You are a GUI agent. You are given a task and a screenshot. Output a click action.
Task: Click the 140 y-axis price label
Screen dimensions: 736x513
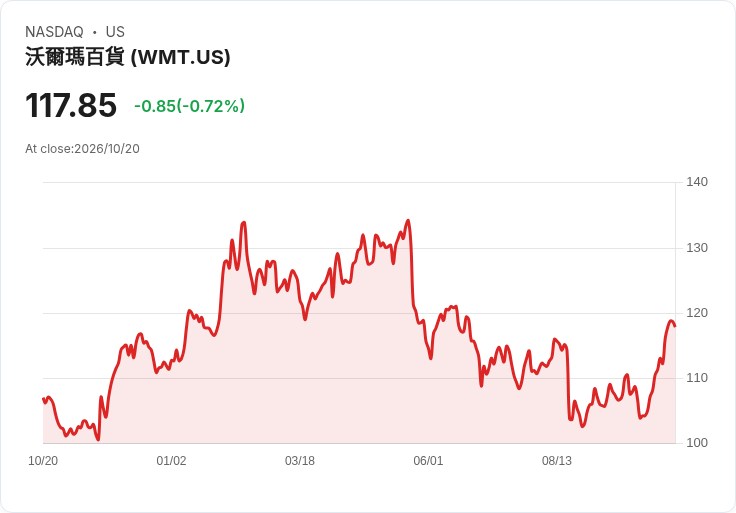[x=697, y=182]
